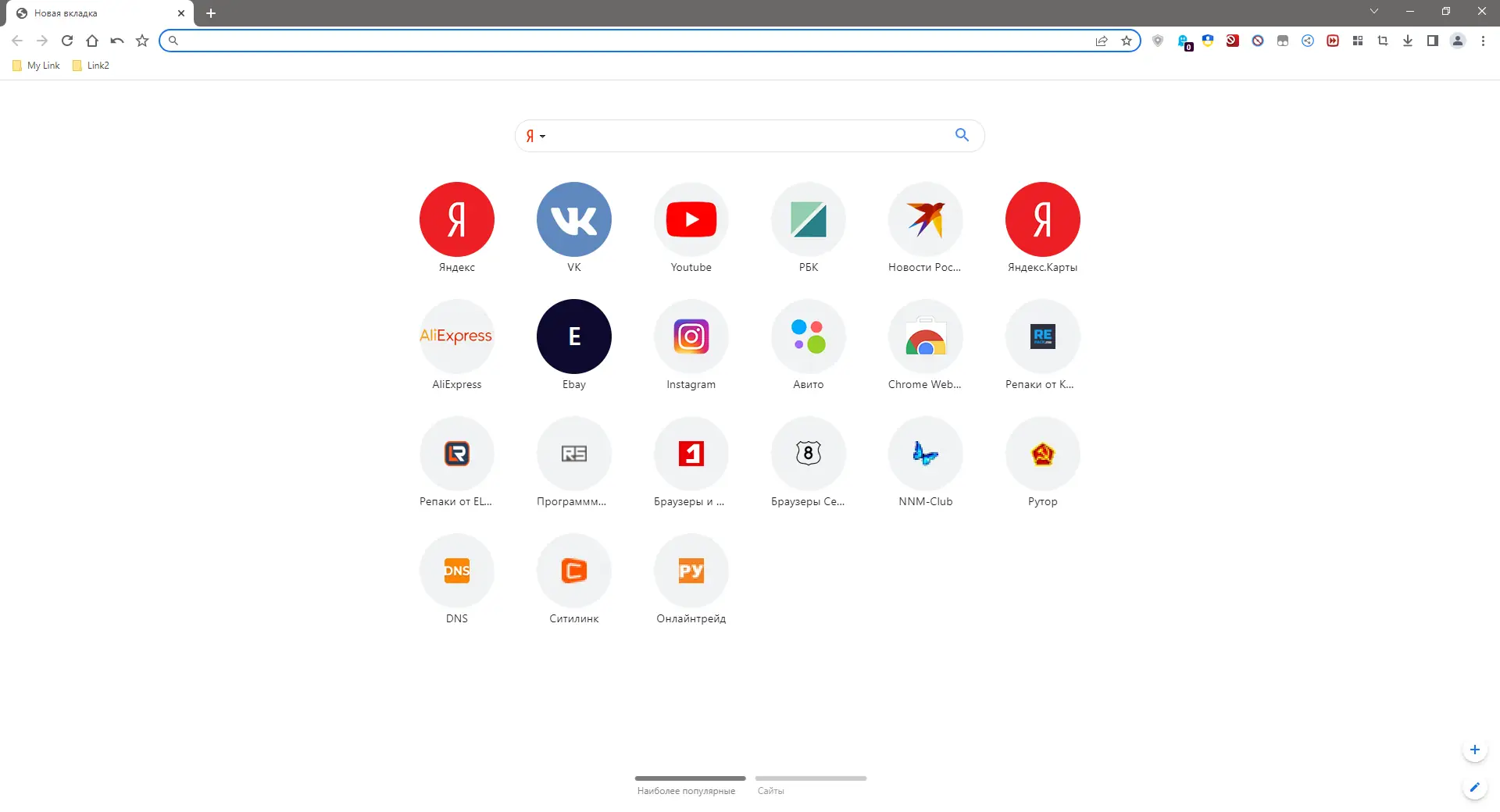Open the Youtube shortcut

(x=691, y=219)
